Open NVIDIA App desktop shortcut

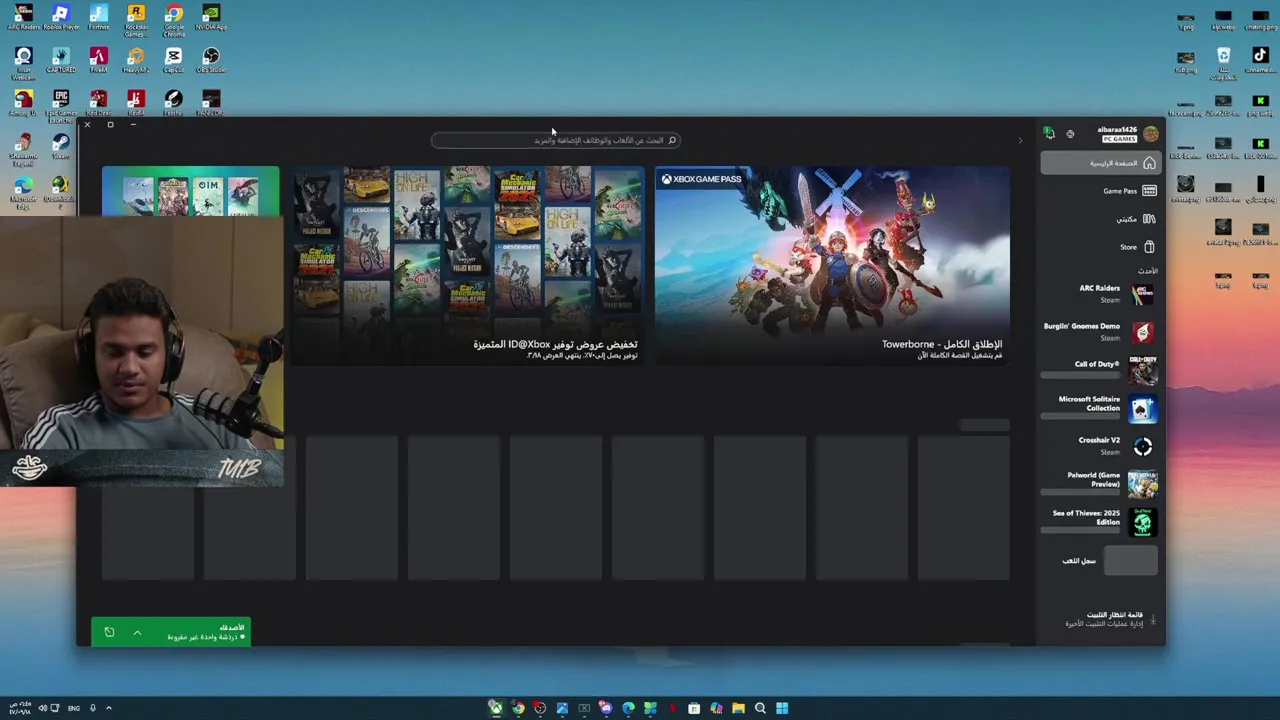(211, 17)
